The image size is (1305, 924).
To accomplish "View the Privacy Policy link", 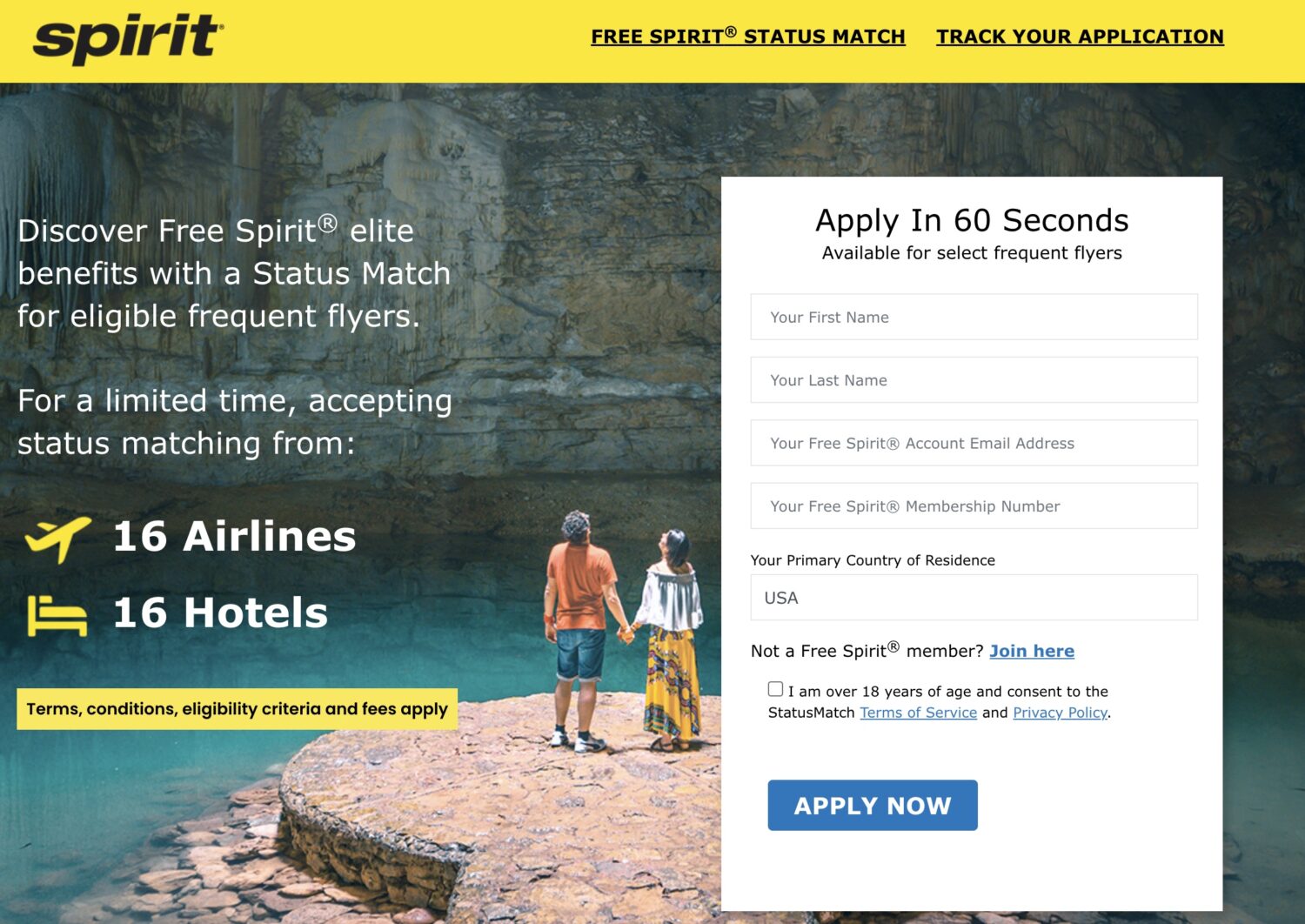I will [x=1060, y=713].
